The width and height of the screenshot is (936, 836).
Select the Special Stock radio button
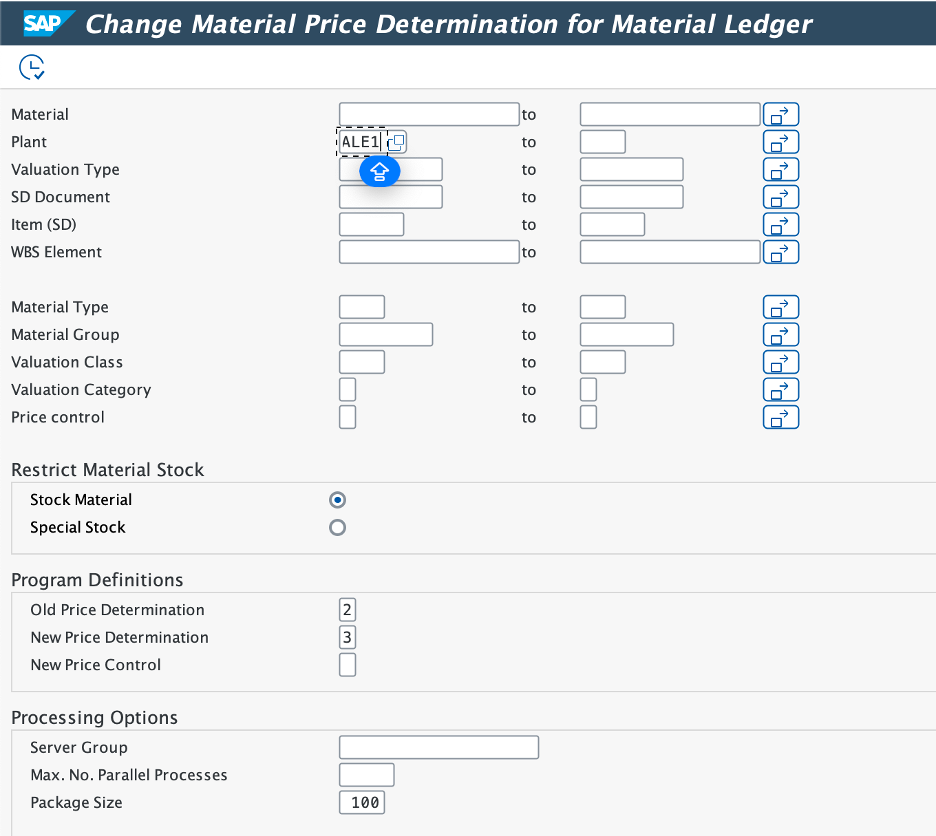pyautogui.click(x=338, y=527)
